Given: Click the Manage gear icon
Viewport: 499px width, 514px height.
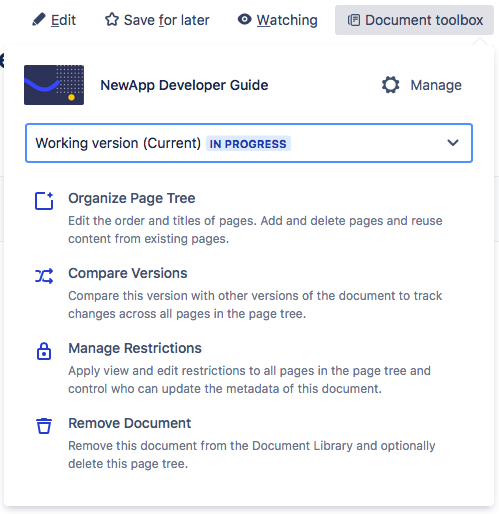Looking at the screenshot, I should tap(390, 85).
